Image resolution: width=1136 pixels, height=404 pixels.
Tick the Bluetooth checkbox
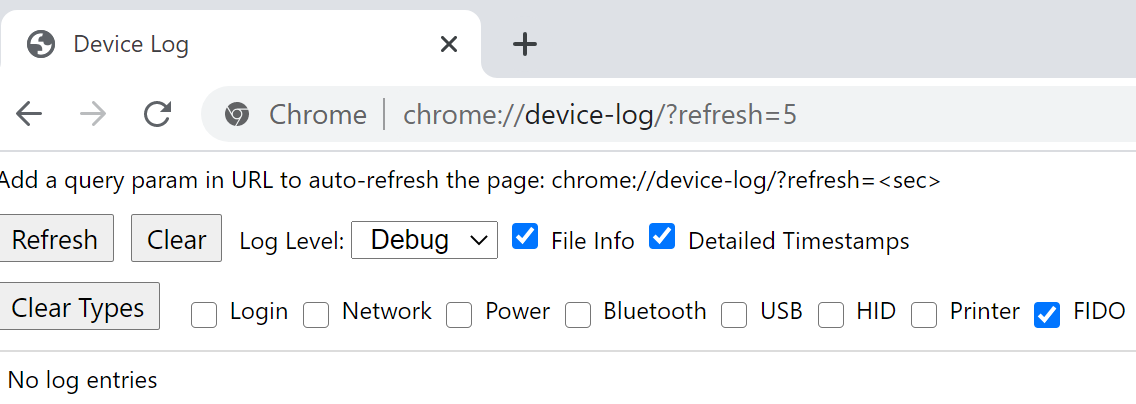pos(577,315)
